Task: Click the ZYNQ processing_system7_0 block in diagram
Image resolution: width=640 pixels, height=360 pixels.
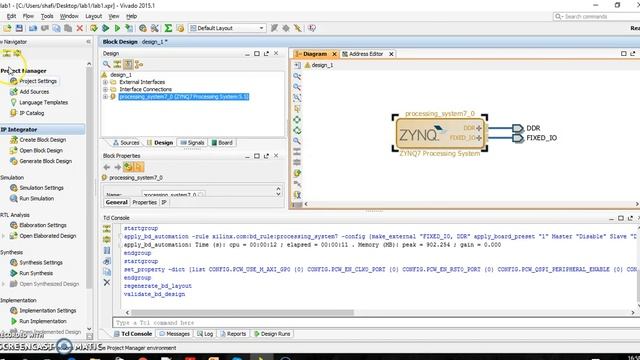Action: [x=440, y=134]
